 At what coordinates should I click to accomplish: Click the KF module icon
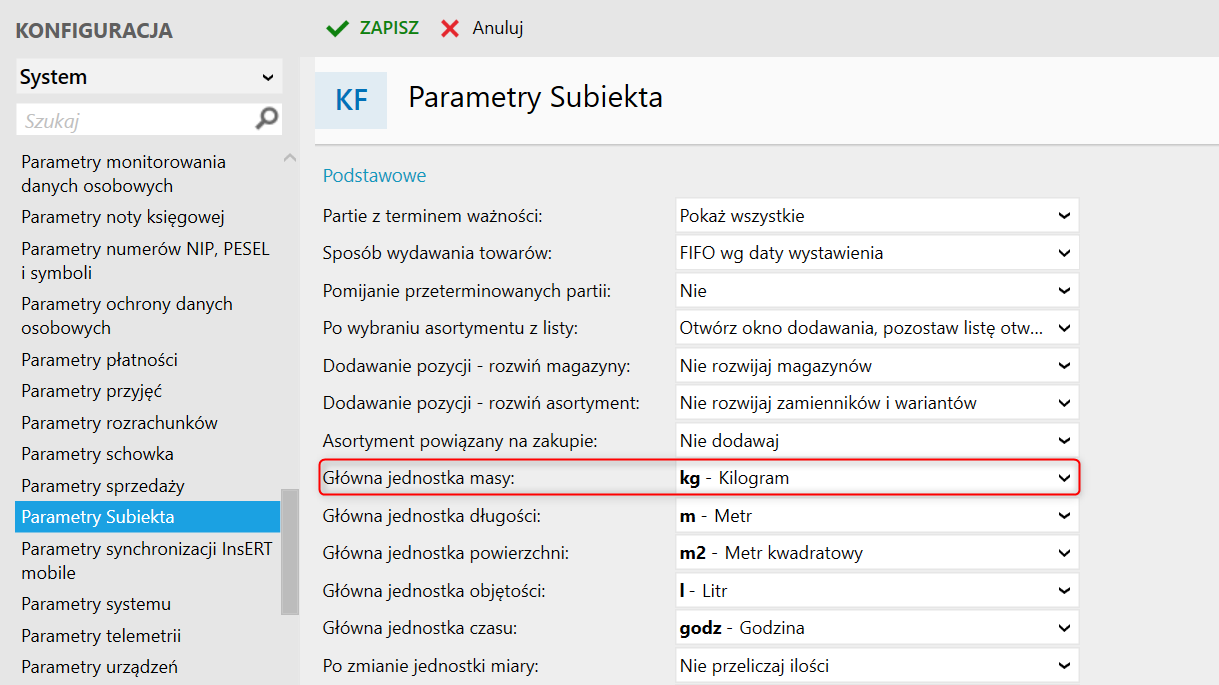pos(351,100)
